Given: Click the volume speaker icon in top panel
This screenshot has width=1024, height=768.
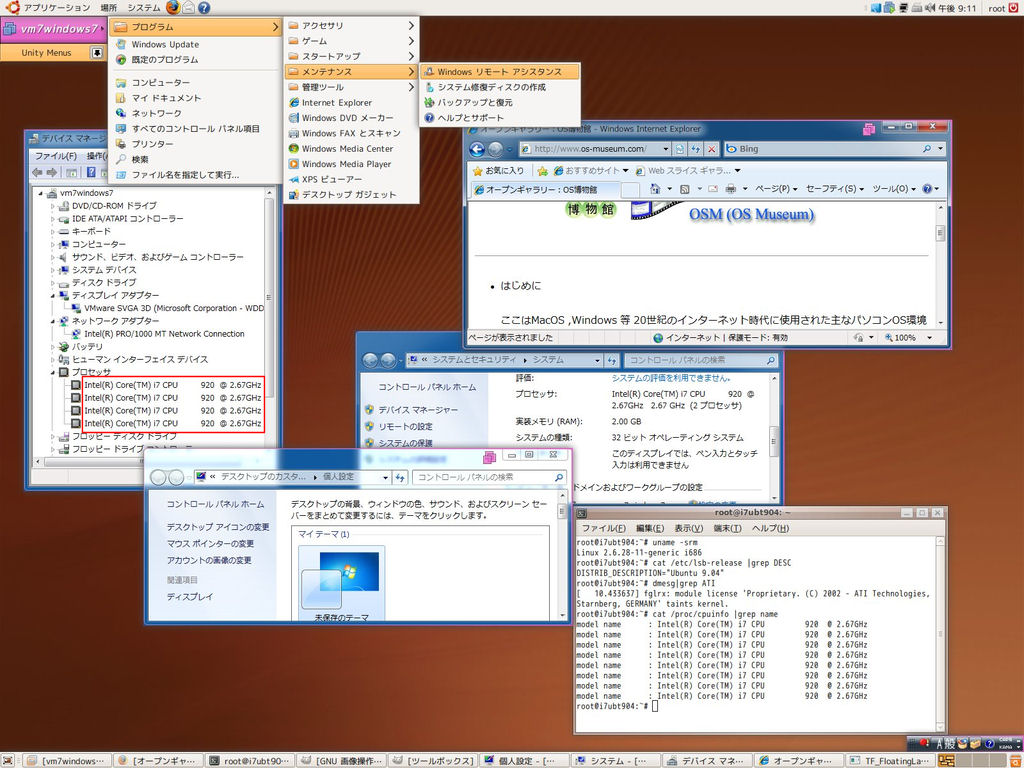Looking at the screenshot, I should (x=930, y=8).
